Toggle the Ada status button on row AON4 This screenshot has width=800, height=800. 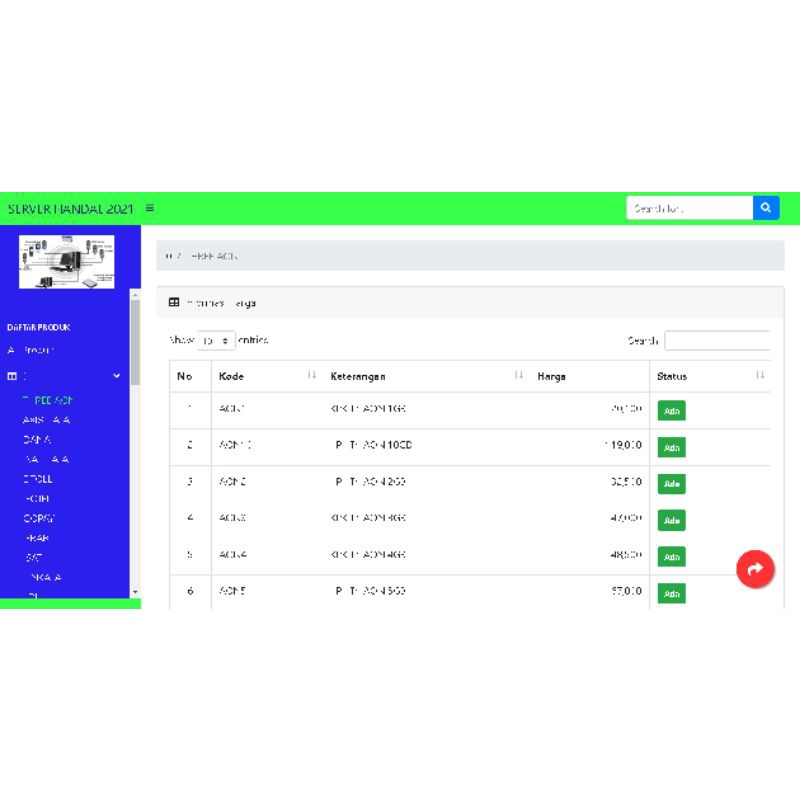(x=671, y=557)
